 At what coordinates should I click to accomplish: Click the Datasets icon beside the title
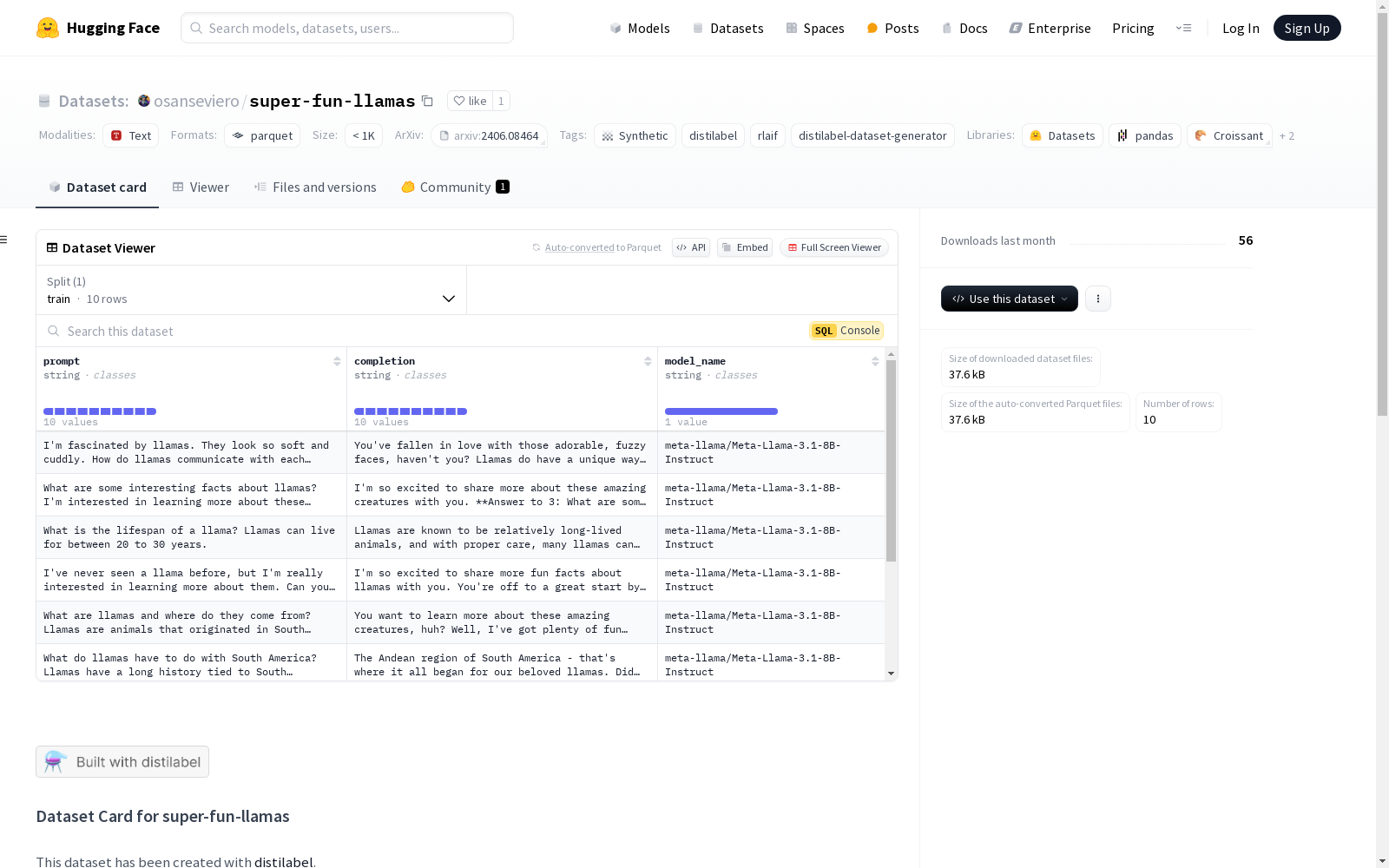coord(44,102)
